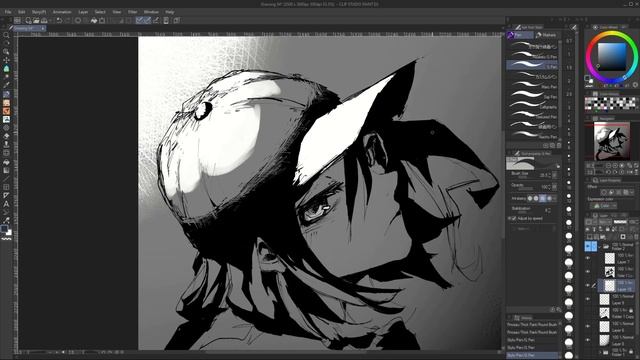This screenshot has width=640, height=360.
Task: Switch to the Marker sub tool tab
Action: 546,35
